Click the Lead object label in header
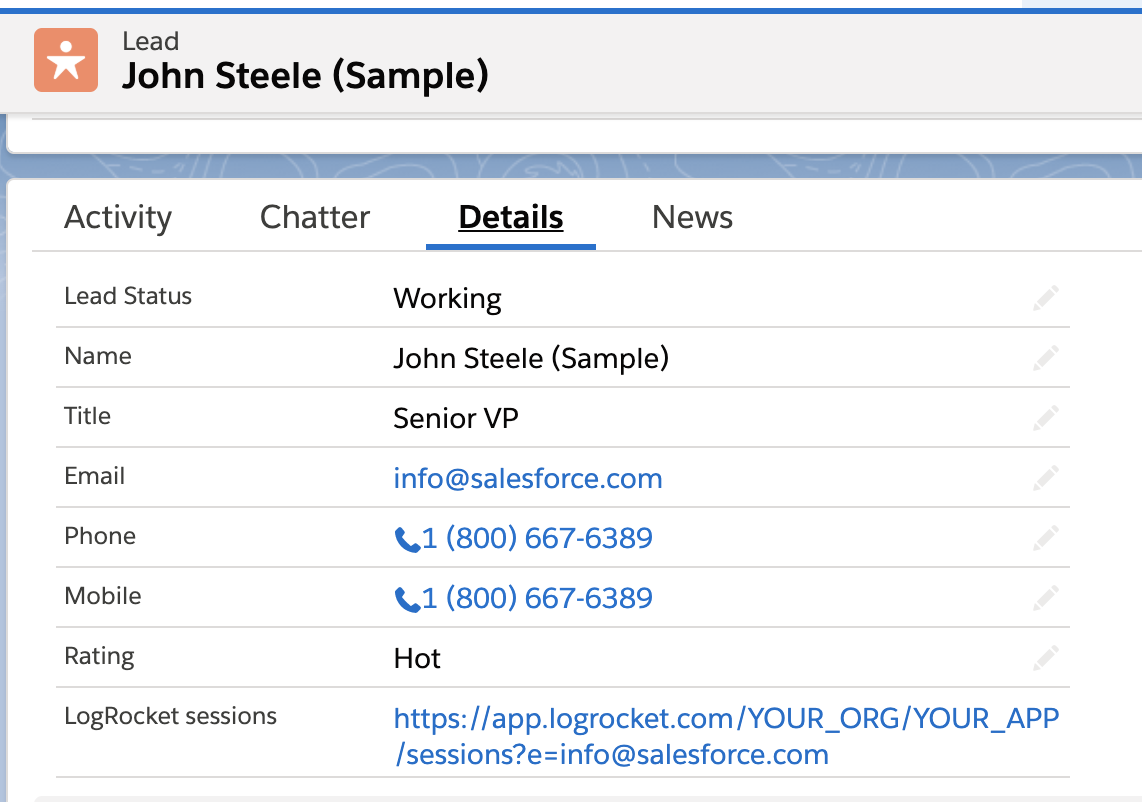 coord(150,41)
